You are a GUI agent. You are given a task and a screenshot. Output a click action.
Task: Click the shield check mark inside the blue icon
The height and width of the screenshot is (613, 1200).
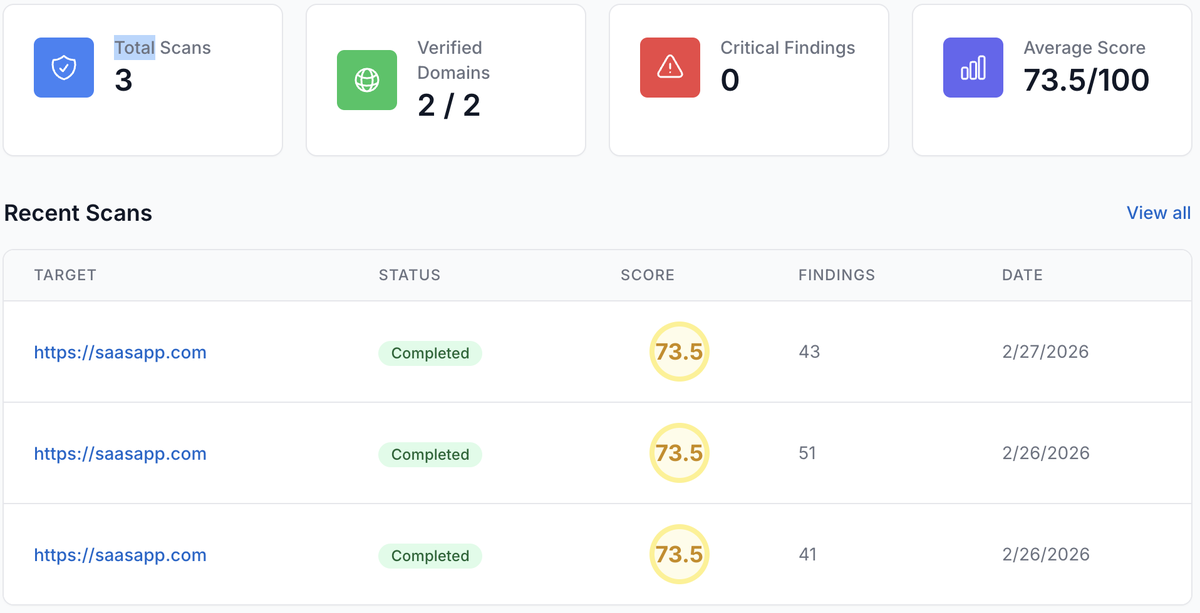point(63,67)
